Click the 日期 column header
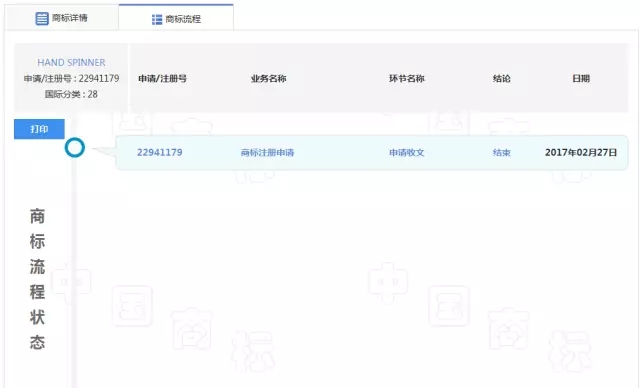 pos(581,78)
